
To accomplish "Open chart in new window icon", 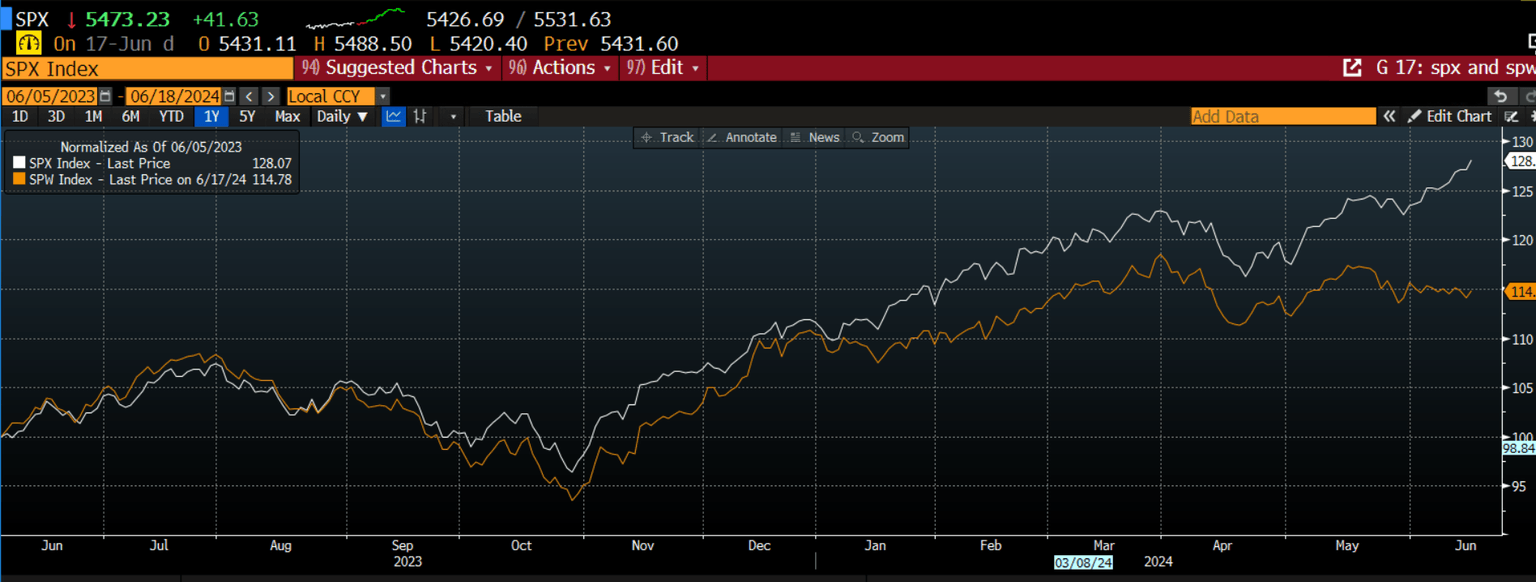I will (x=1352, y=68).
